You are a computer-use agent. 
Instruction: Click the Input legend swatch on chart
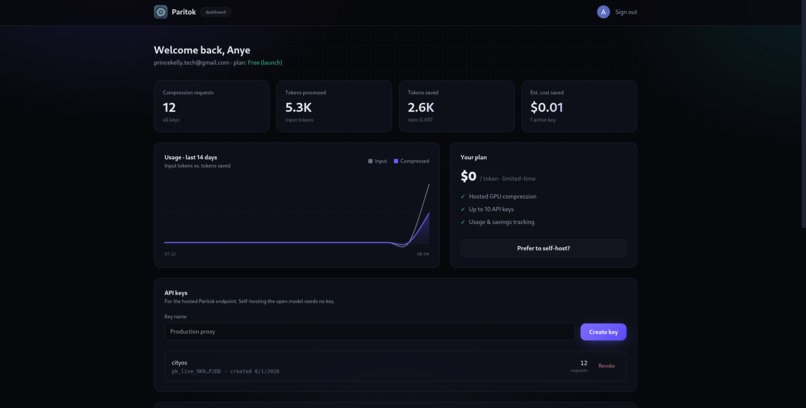point(370,161)
